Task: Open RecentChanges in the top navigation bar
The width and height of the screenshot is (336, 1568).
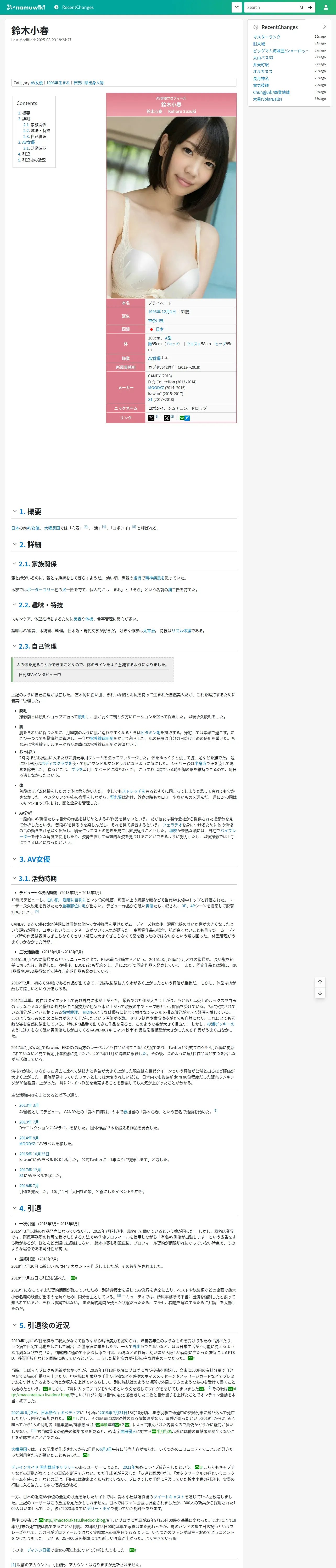Action: 74,7
